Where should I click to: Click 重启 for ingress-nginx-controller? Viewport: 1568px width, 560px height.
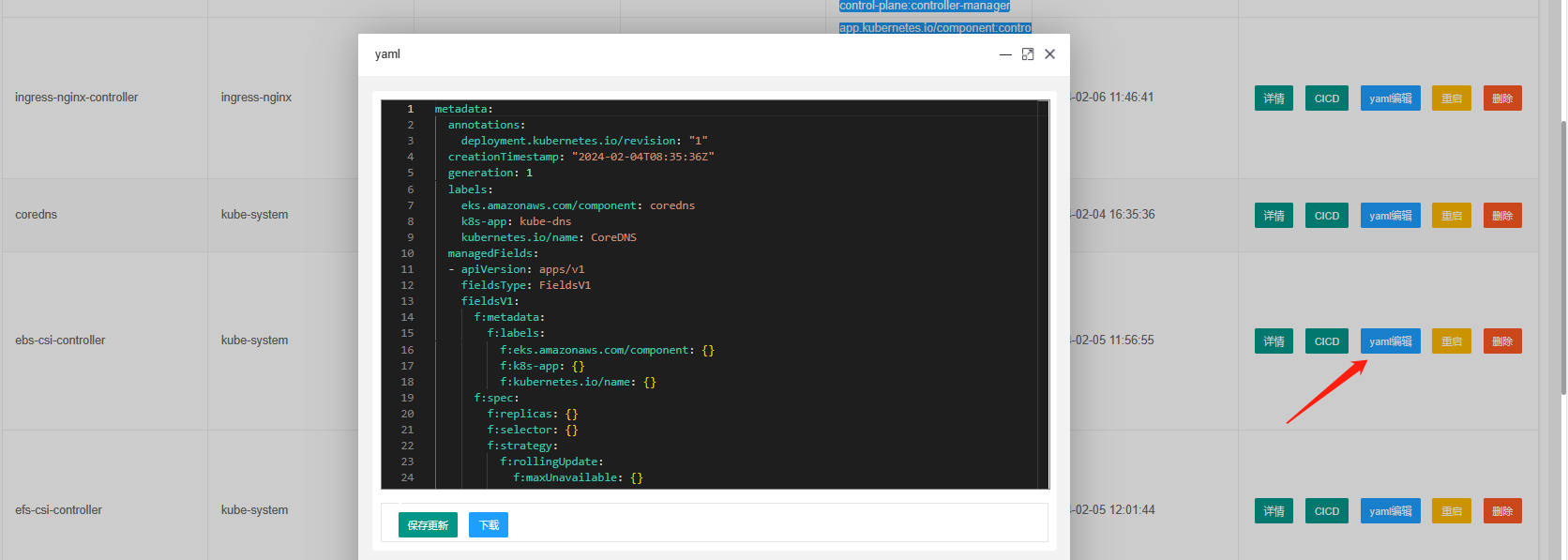click(x=1452, y=98)
